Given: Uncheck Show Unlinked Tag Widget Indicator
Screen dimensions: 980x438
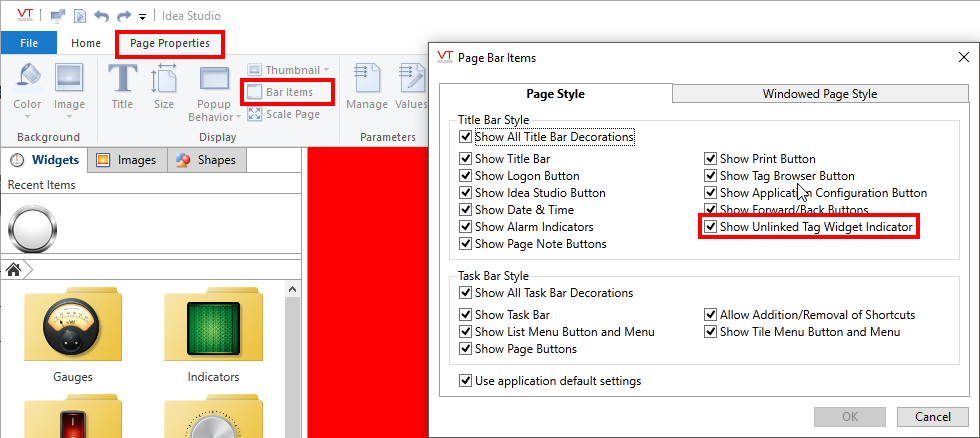Looking at the screenshot, I should coord(711,228).
